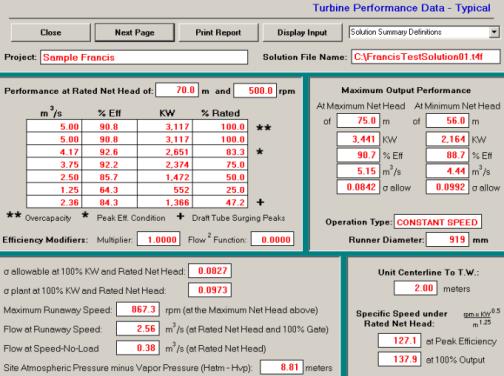Viewport: 504px width, 376px height.
Task: Click the 3,441 KW output field
Action: coord(358,139)
